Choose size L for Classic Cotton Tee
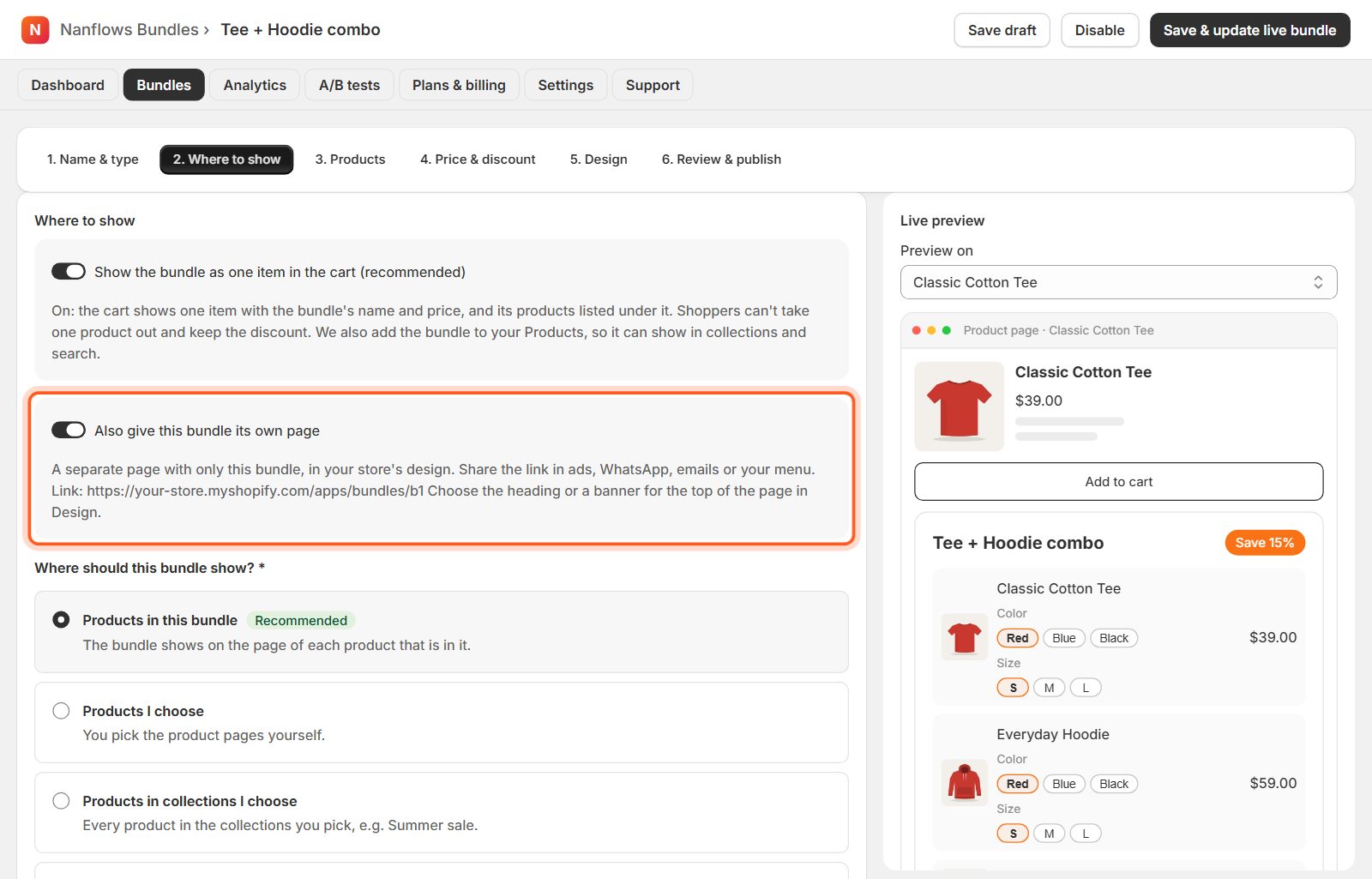This screenshot has height=879, width=1372. point(1086,688)
